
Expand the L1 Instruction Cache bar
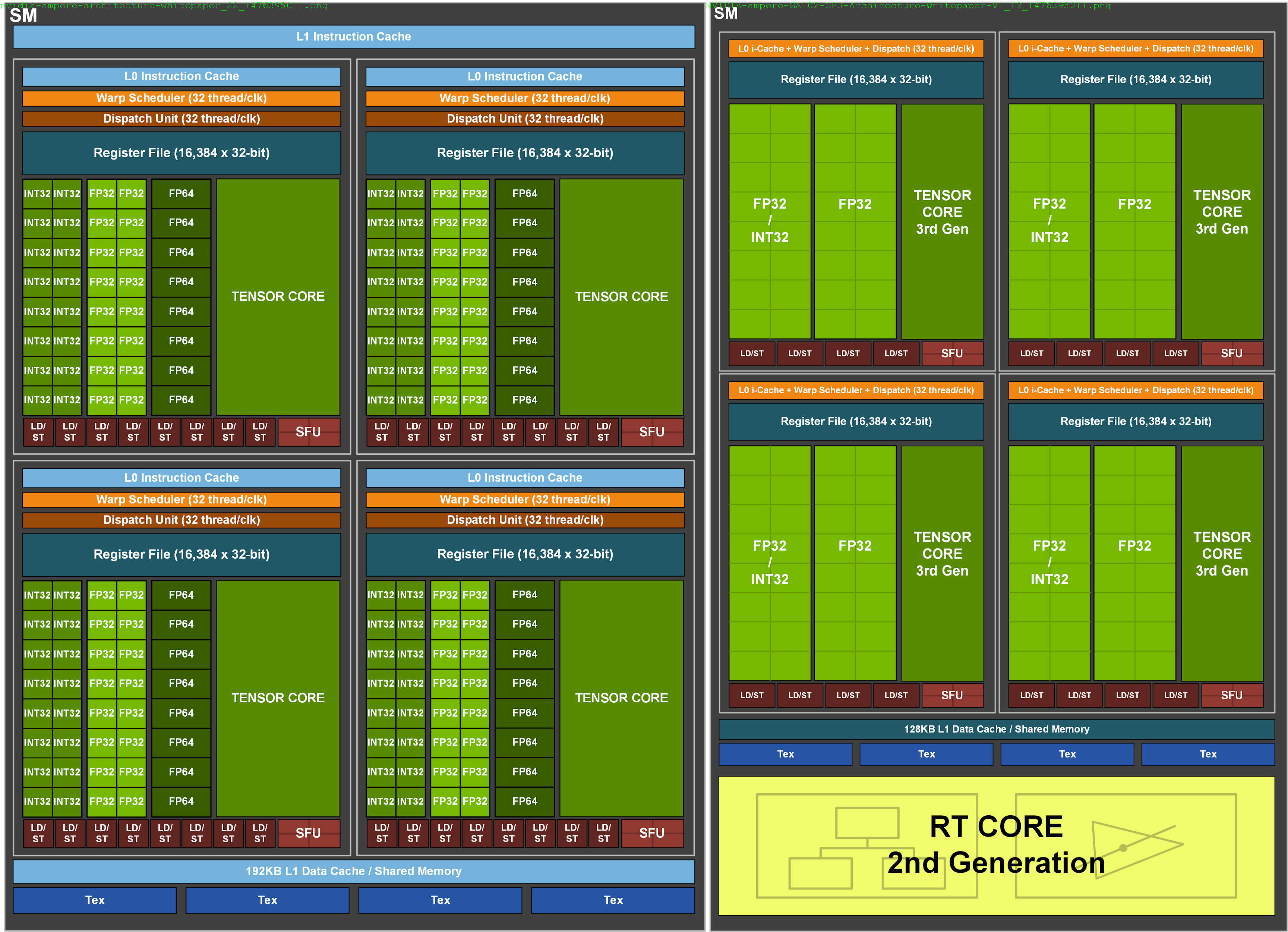point(353,37)
